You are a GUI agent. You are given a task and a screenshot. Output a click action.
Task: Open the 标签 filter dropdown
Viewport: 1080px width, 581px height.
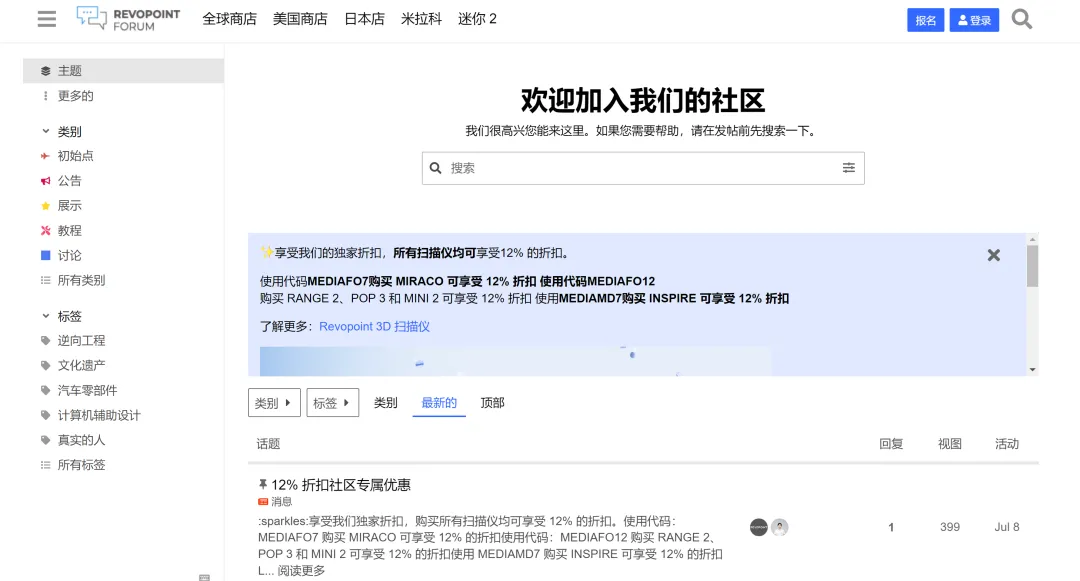(333, 403)
